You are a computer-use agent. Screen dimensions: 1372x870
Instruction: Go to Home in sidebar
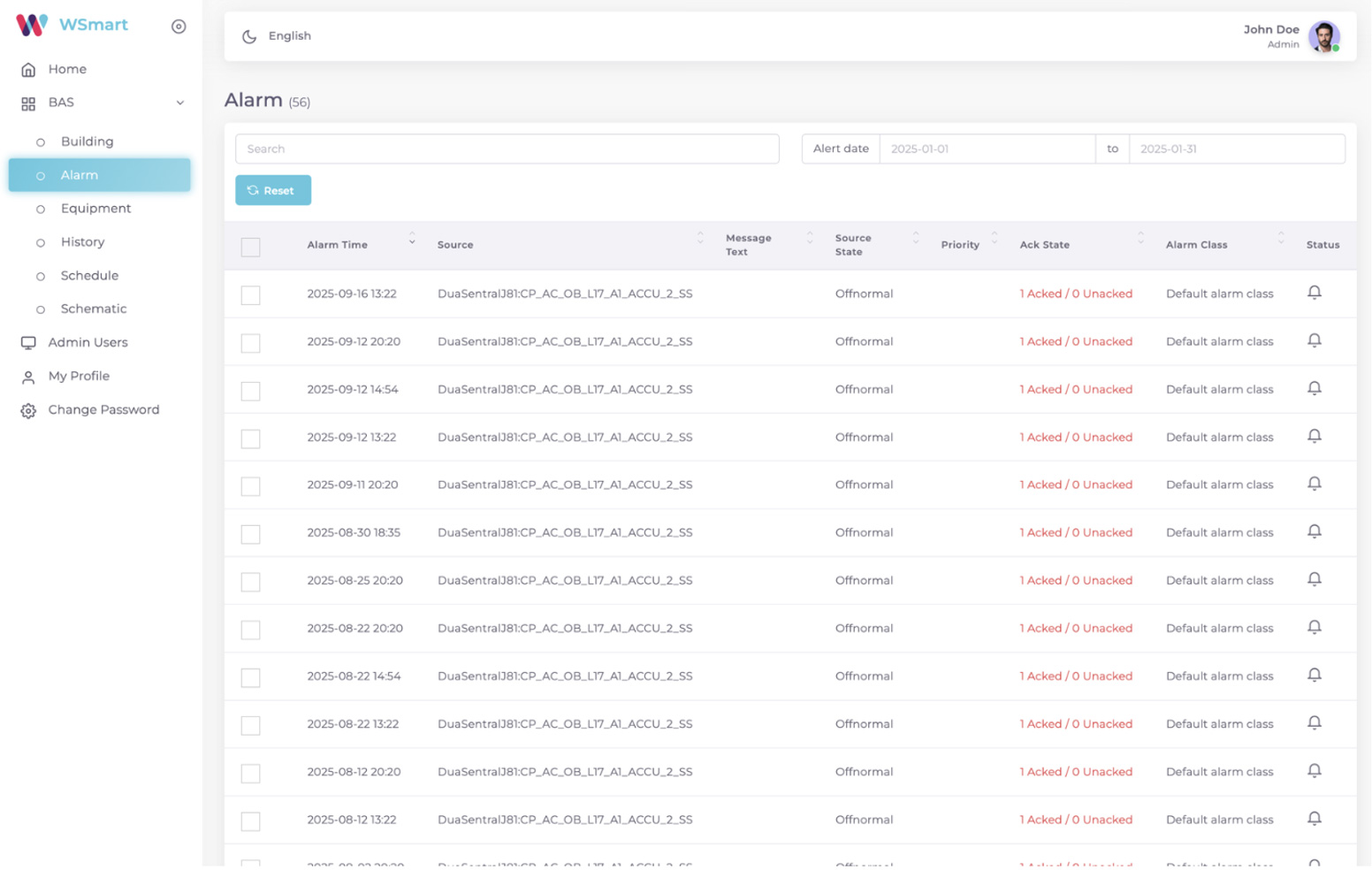pos(67,69)
